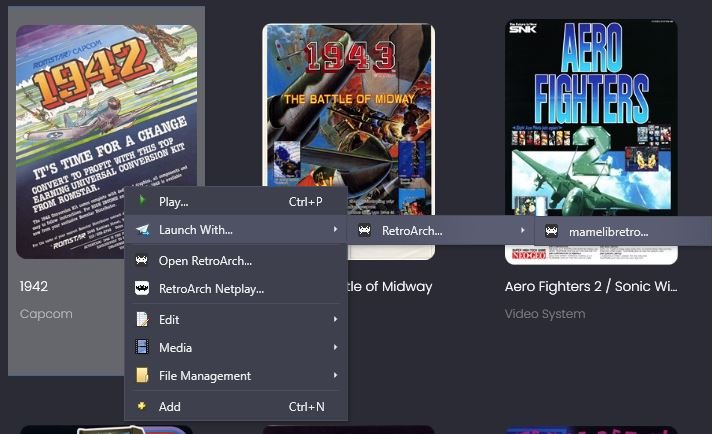Click the partially hidden 'of Midway' title
Viewport: 712px width, 434px height.
390,286
